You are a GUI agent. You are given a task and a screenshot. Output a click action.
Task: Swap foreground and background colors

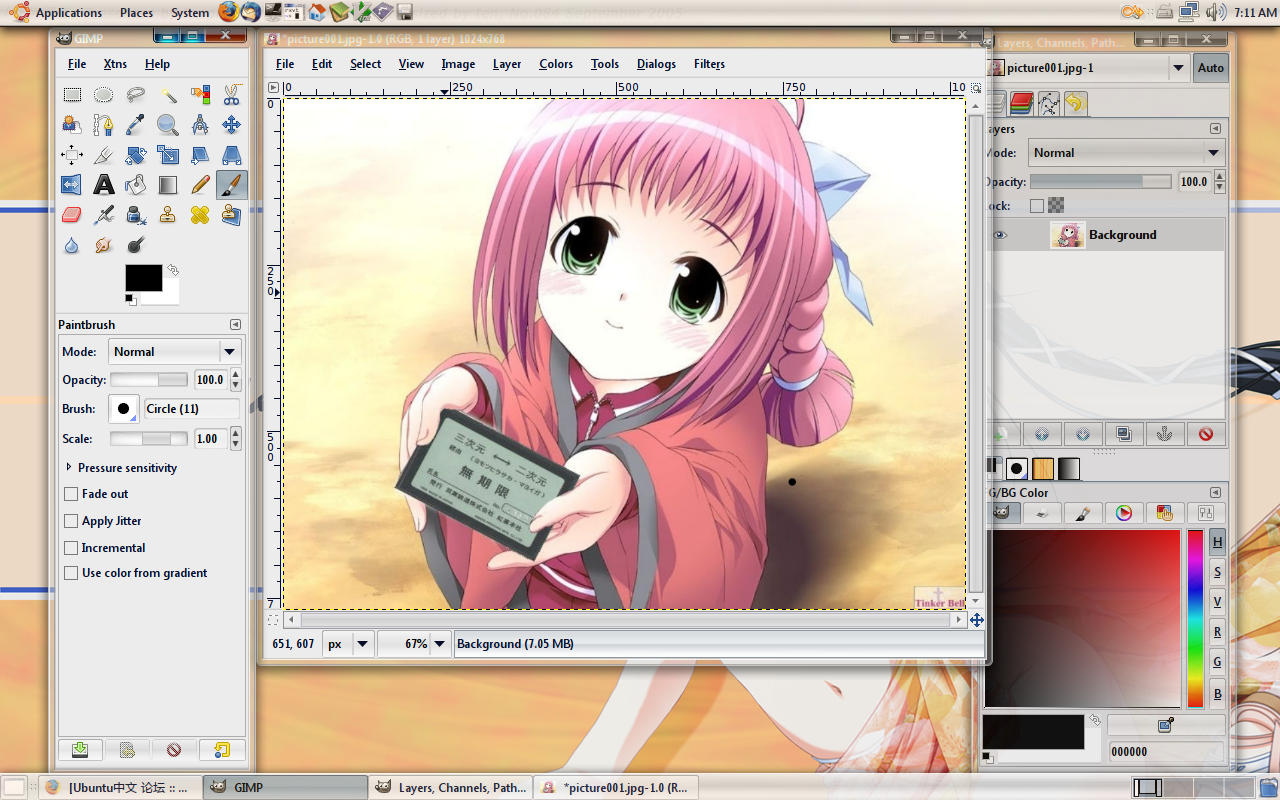[x=173, y=270]
